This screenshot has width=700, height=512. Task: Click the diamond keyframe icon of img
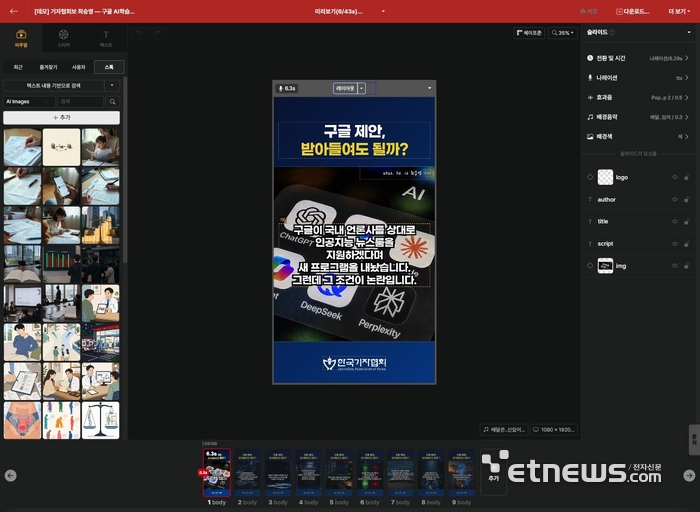(x=590, y=266)
